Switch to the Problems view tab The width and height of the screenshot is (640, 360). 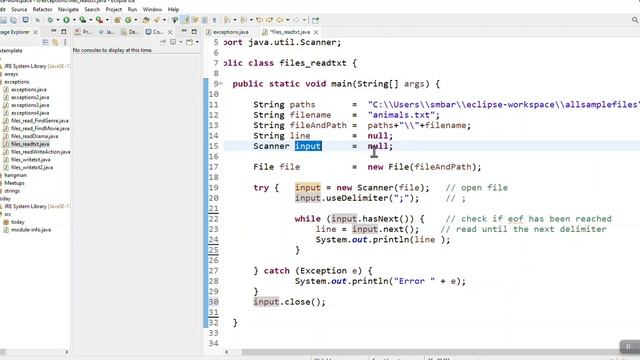pos(83,32)
